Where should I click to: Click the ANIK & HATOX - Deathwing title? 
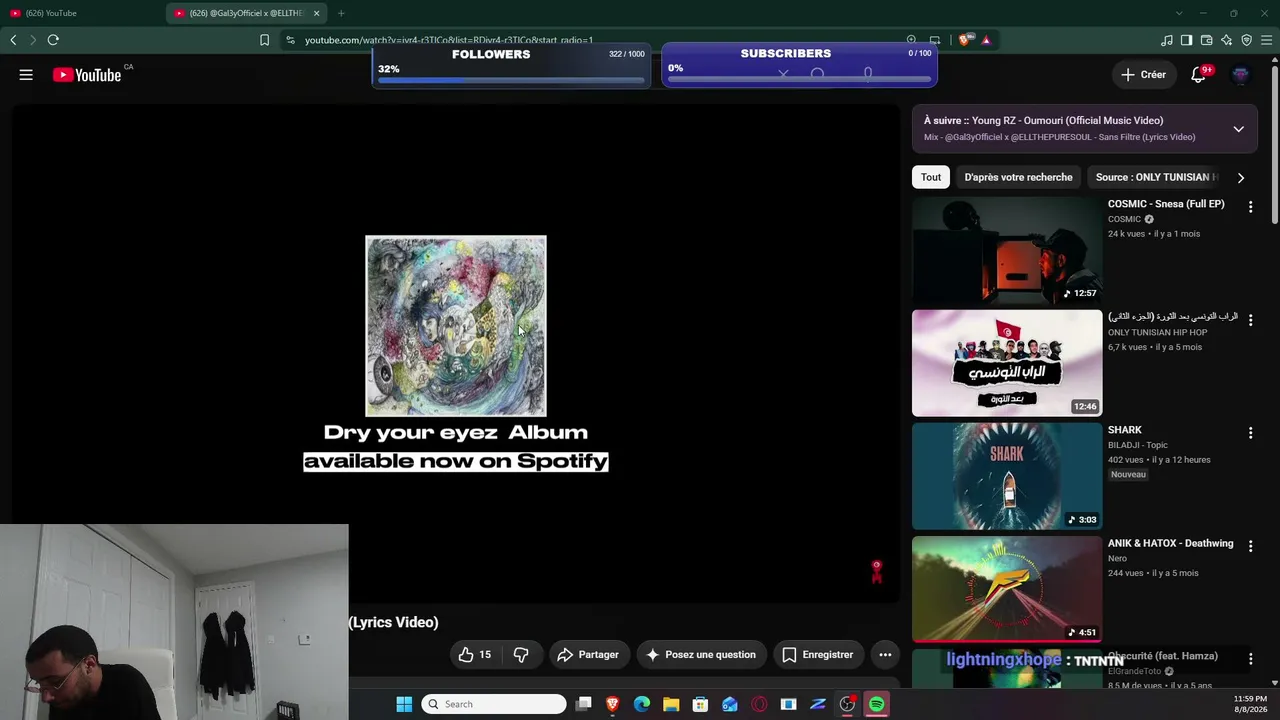click(1171, 543)
